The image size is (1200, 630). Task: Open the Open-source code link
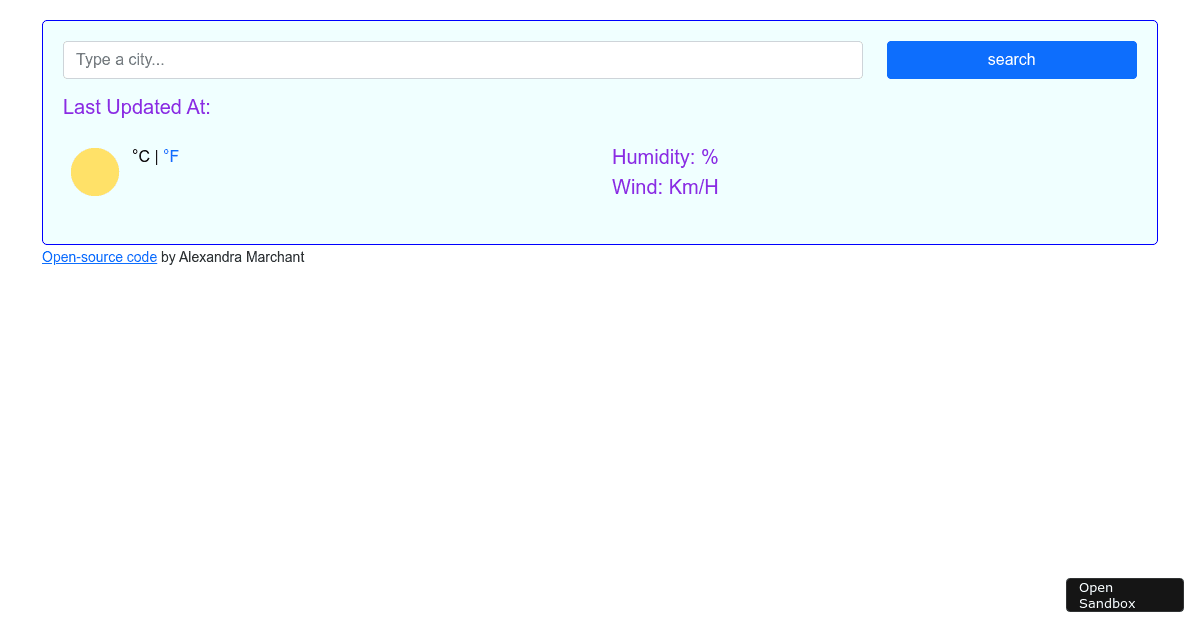pyautogui.click(x=99, y=257)
